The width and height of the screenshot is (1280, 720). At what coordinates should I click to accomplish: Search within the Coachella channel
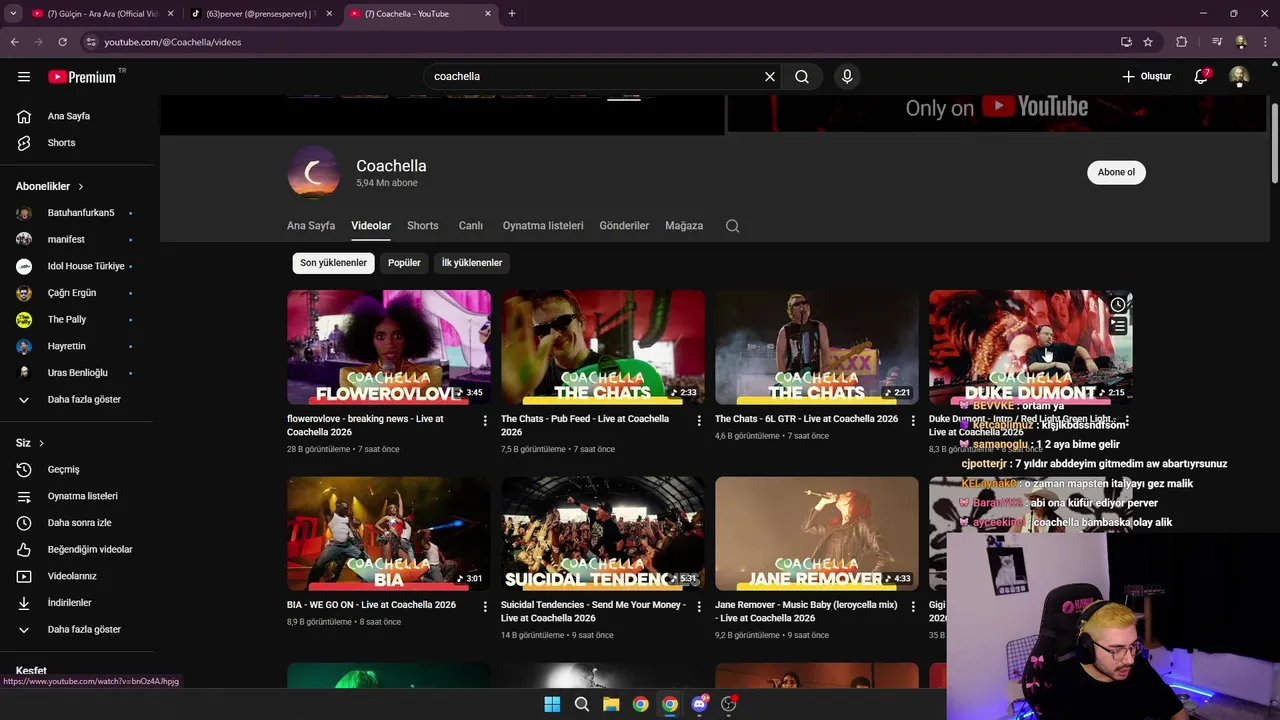click(732, 226)
